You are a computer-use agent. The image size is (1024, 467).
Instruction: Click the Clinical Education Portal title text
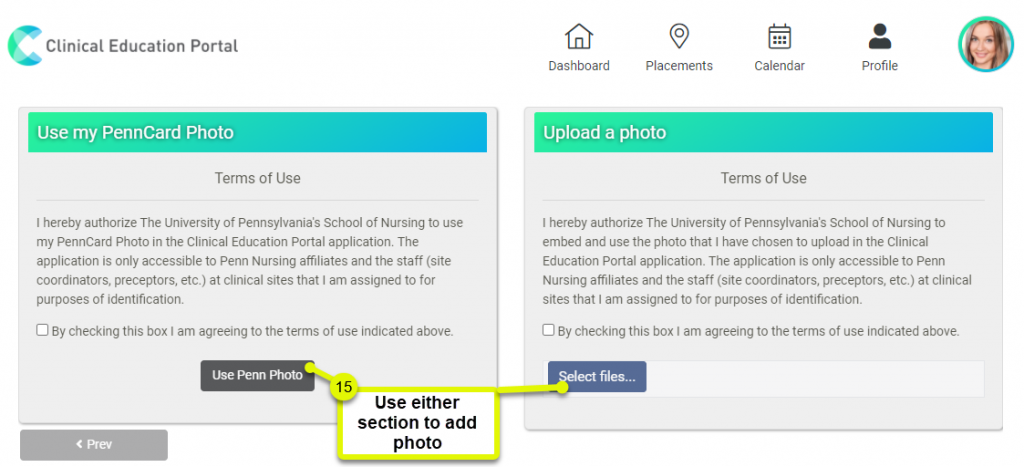(142, 46)
